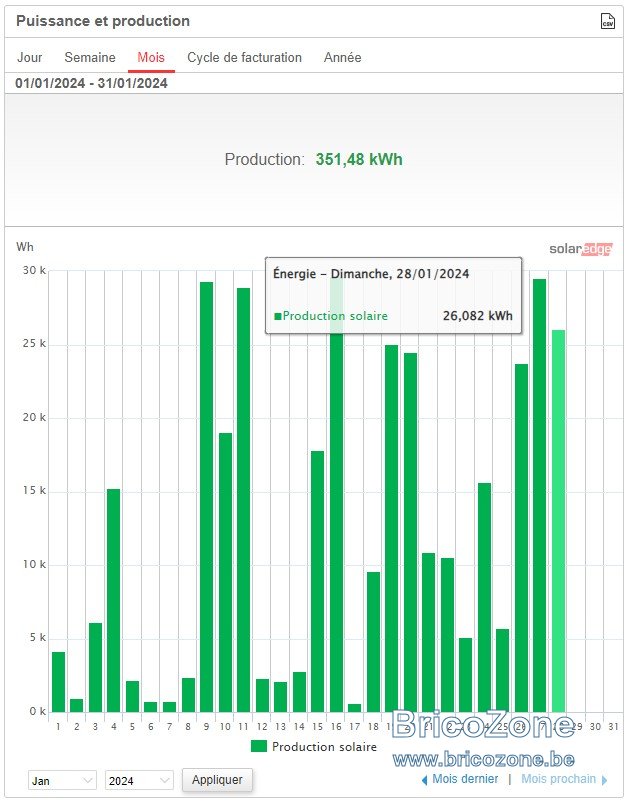Switch to the Semaine tab
The height and width of the screenshot is (803, 628).
coord(90,57)
